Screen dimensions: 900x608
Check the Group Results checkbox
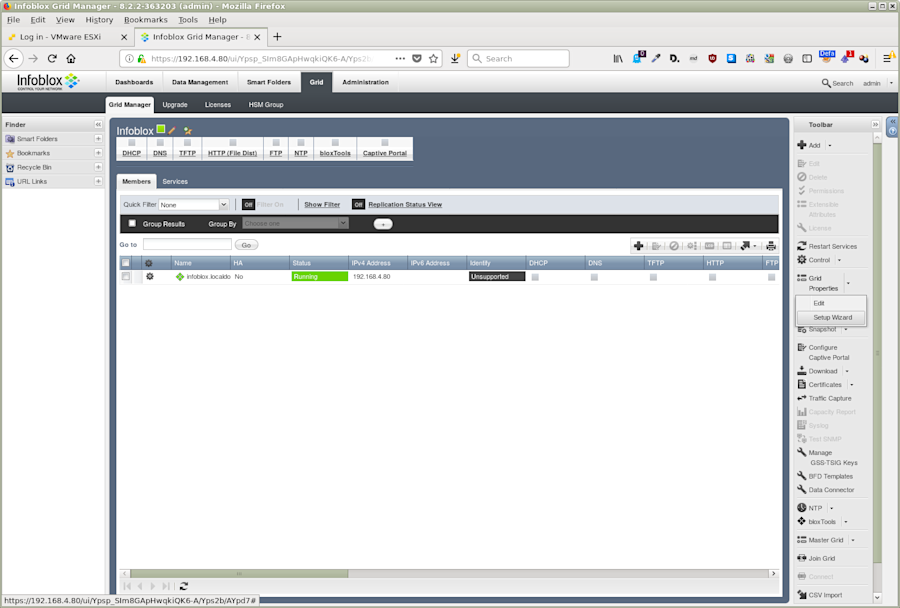click(x=132, y=223)
